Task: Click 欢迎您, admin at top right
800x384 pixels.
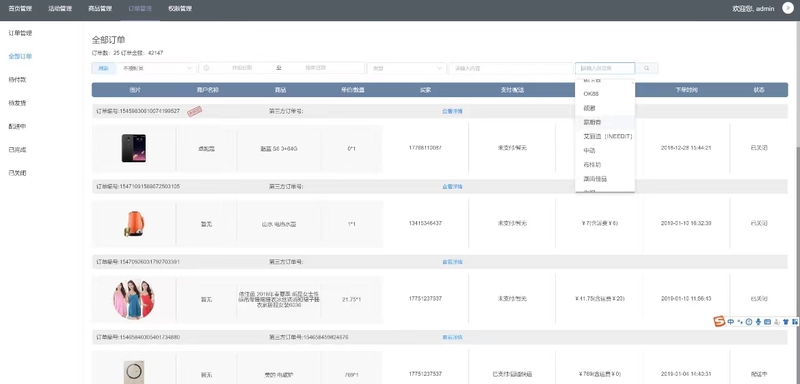Action: 753,9
